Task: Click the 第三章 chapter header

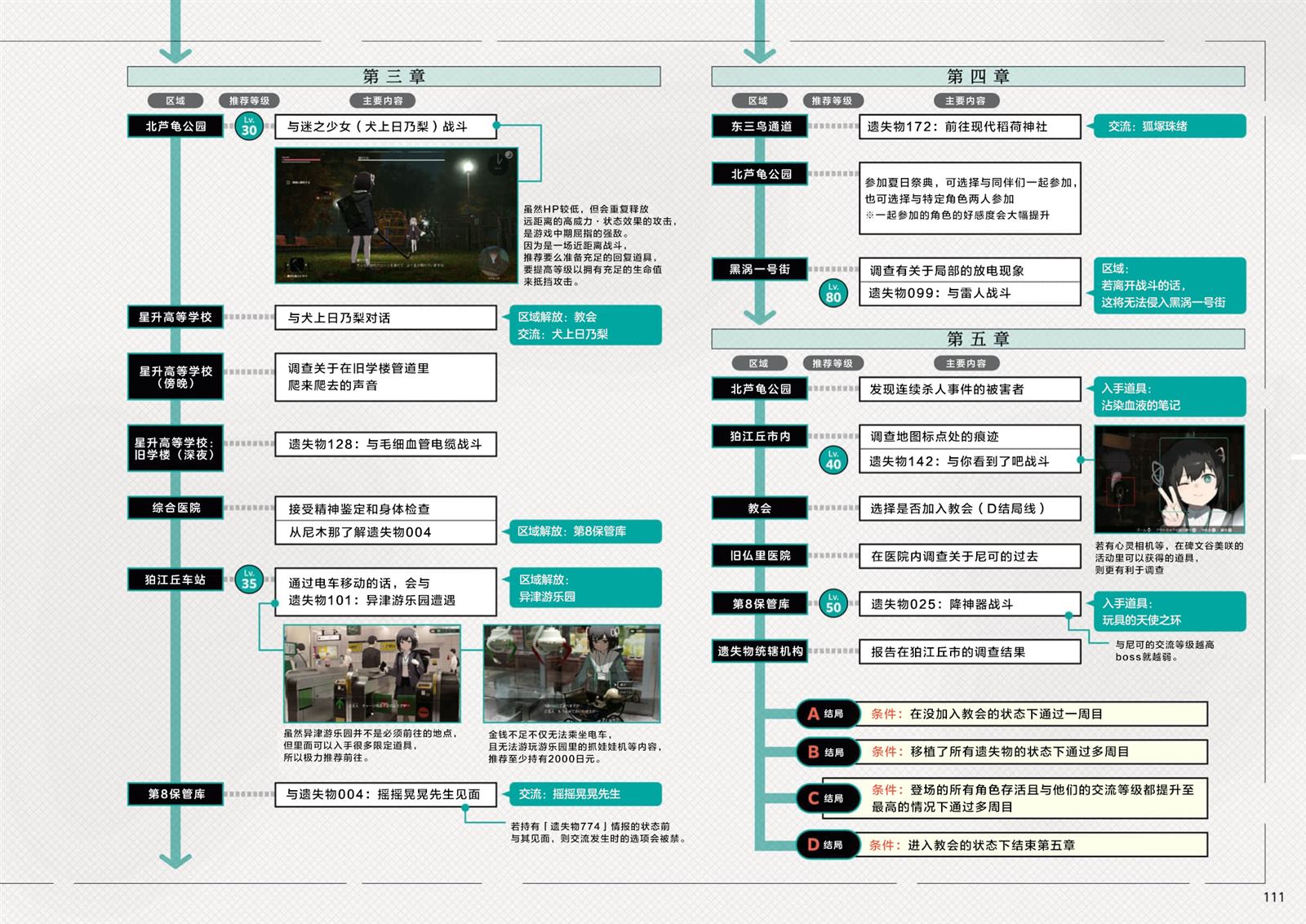Action: pos(393,77)
